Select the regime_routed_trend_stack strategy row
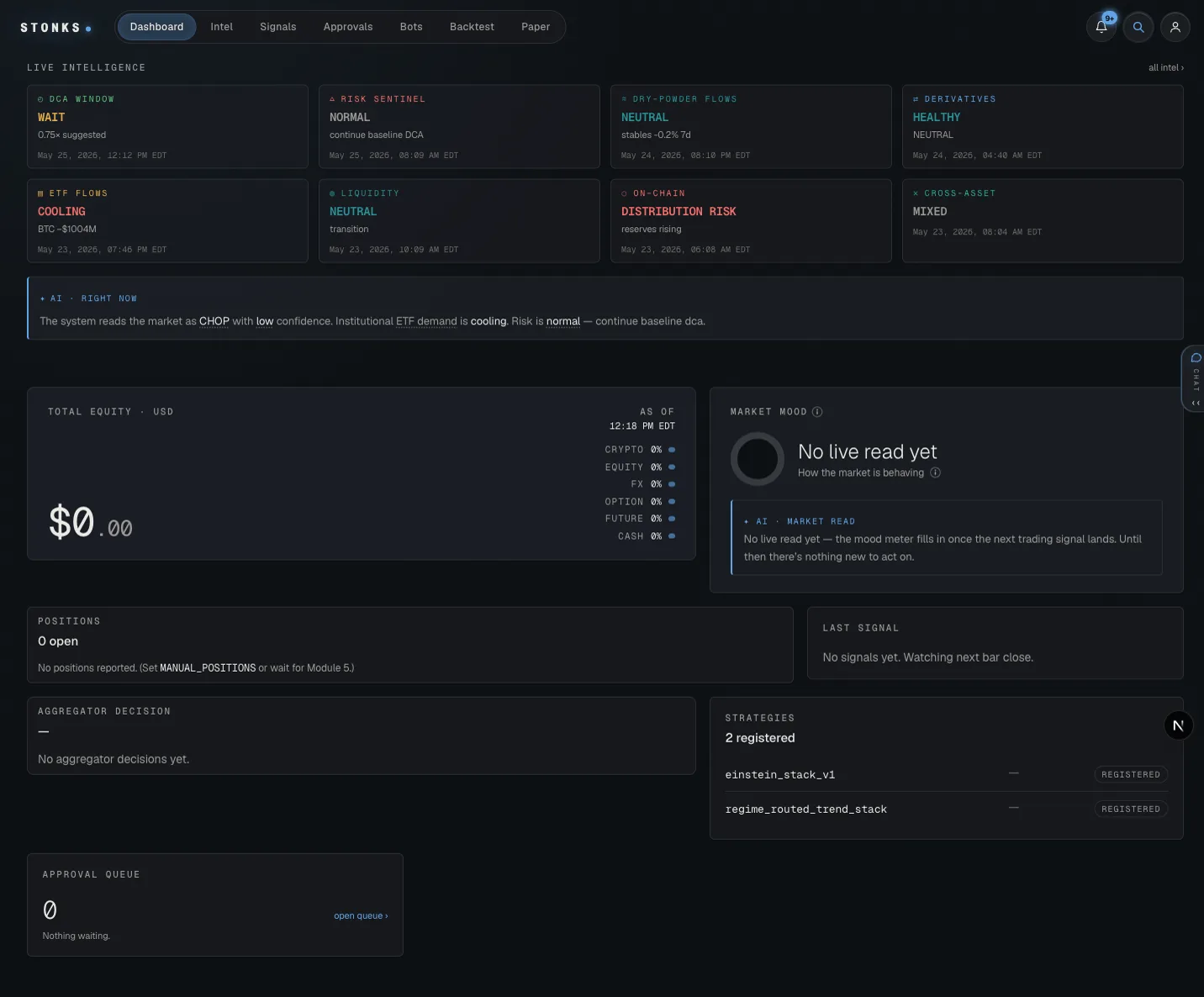1204x997 pixels. point(947,809)
